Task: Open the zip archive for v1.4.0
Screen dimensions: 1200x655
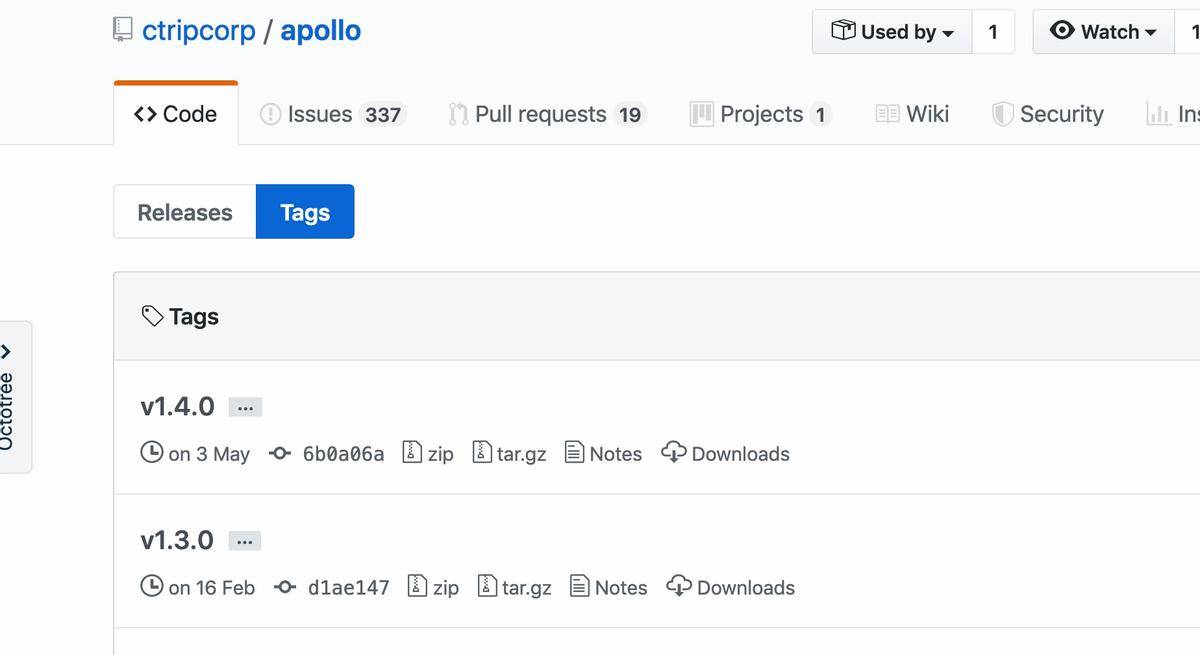Action: (428, 453)
